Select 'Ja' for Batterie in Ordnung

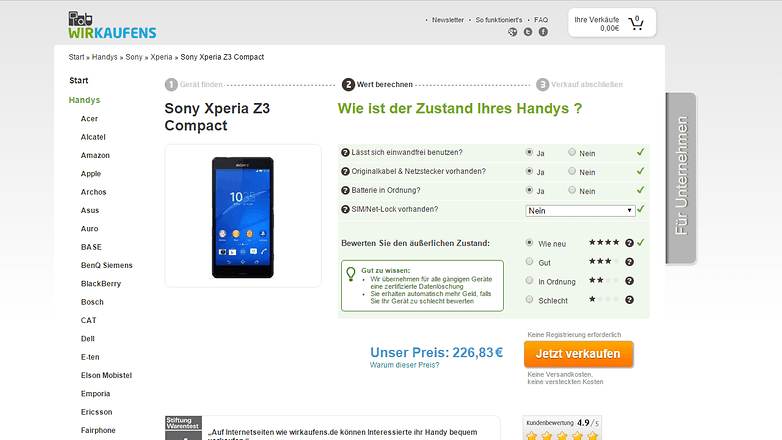pos(529,190)
